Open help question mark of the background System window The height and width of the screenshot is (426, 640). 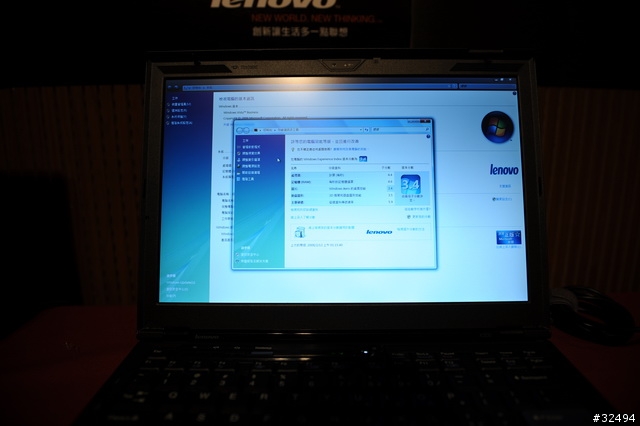click(x=514, y=93)
